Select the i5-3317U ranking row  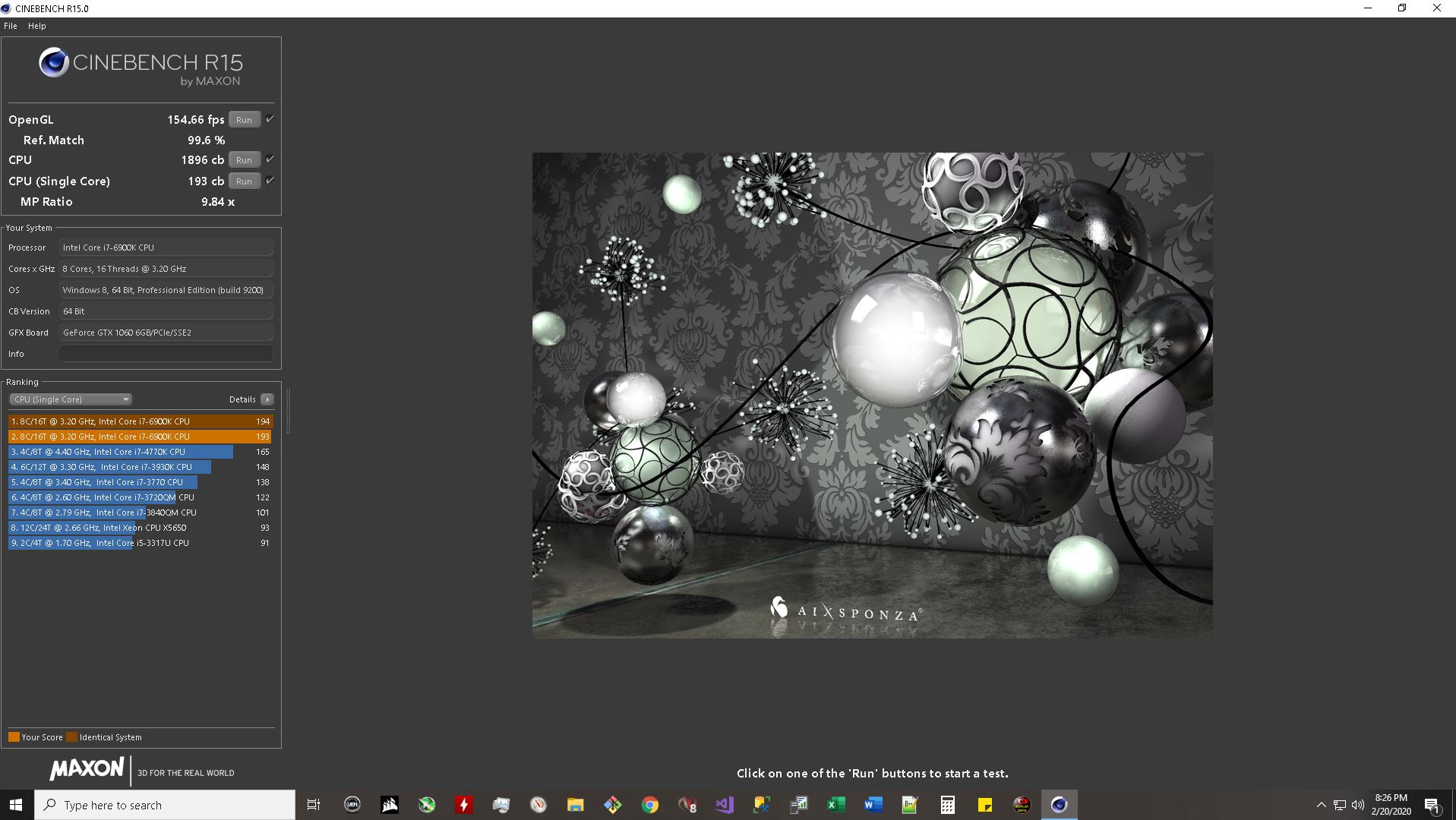coord(141,543)
